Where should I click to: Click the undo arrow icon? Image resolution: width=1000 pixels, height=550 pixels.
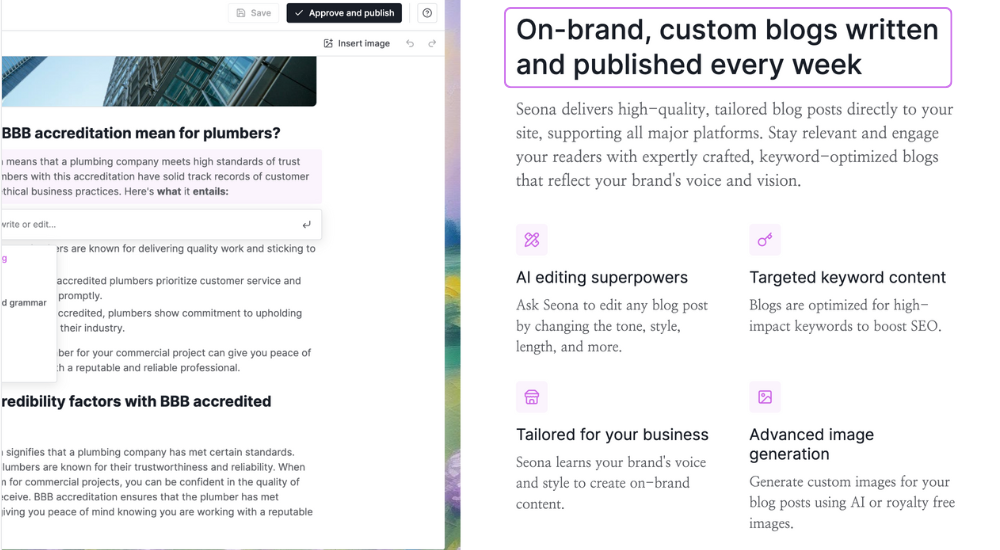pos(410,43)
